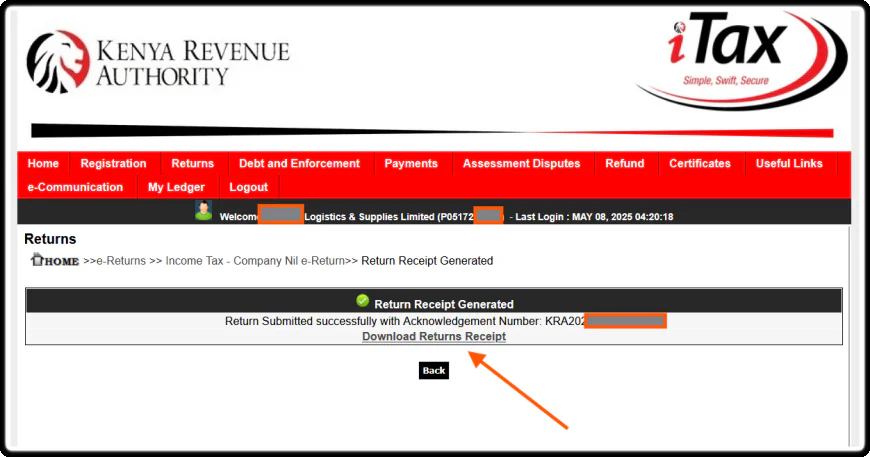
Task: Open Debt and Enforcement menu
Action: [300, 163]
